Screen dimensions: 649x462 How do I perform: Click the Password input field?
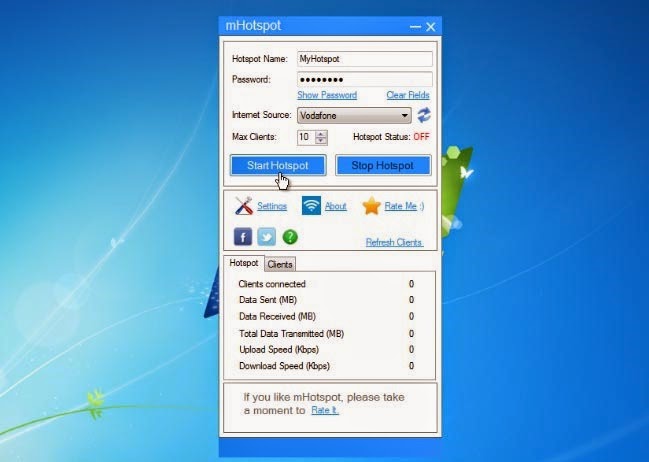coord(365,79)
